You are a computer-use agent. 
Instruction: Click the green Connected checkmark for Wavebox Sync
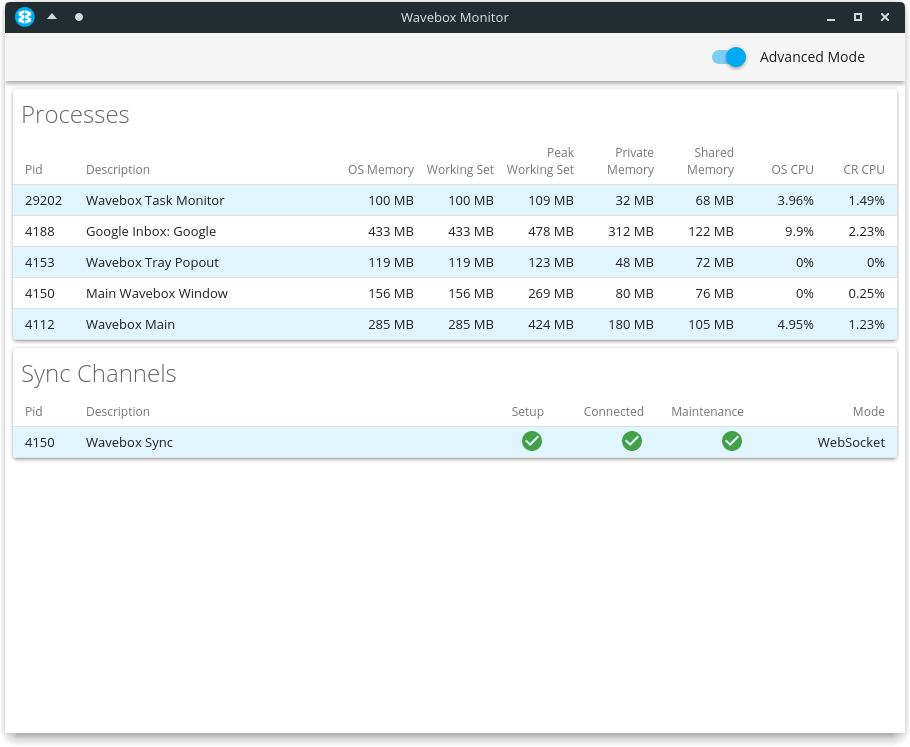[x=632, y=441]
